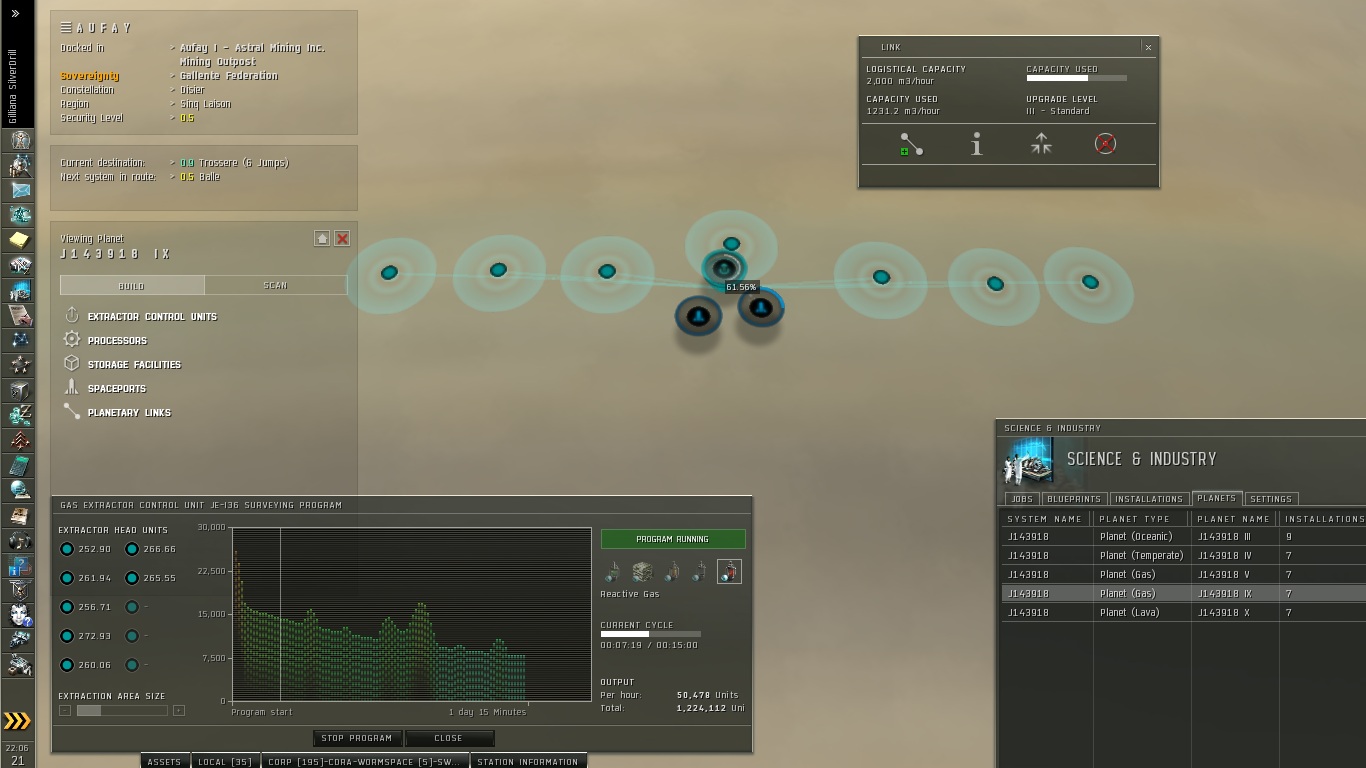Click the Stop Program button
Viewport: 1366px width, 768px height.
(357, 738)
